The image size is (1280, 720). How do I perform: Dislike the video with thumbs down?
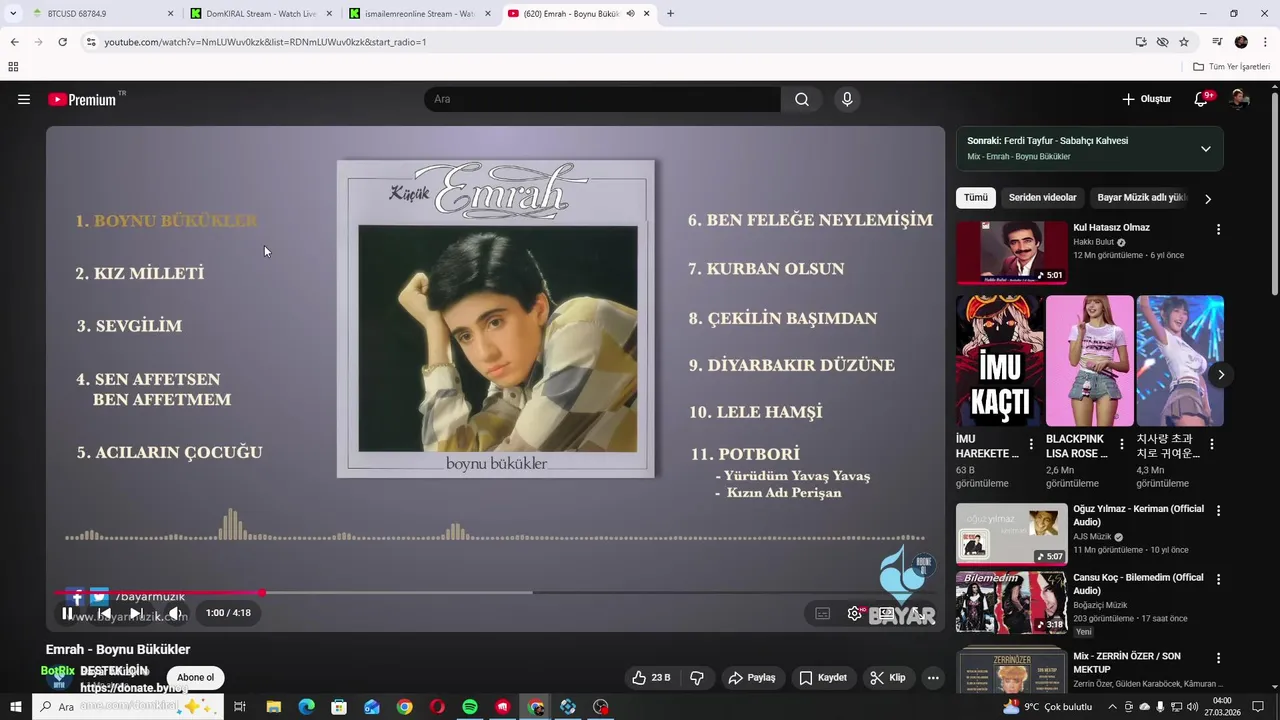697,677
